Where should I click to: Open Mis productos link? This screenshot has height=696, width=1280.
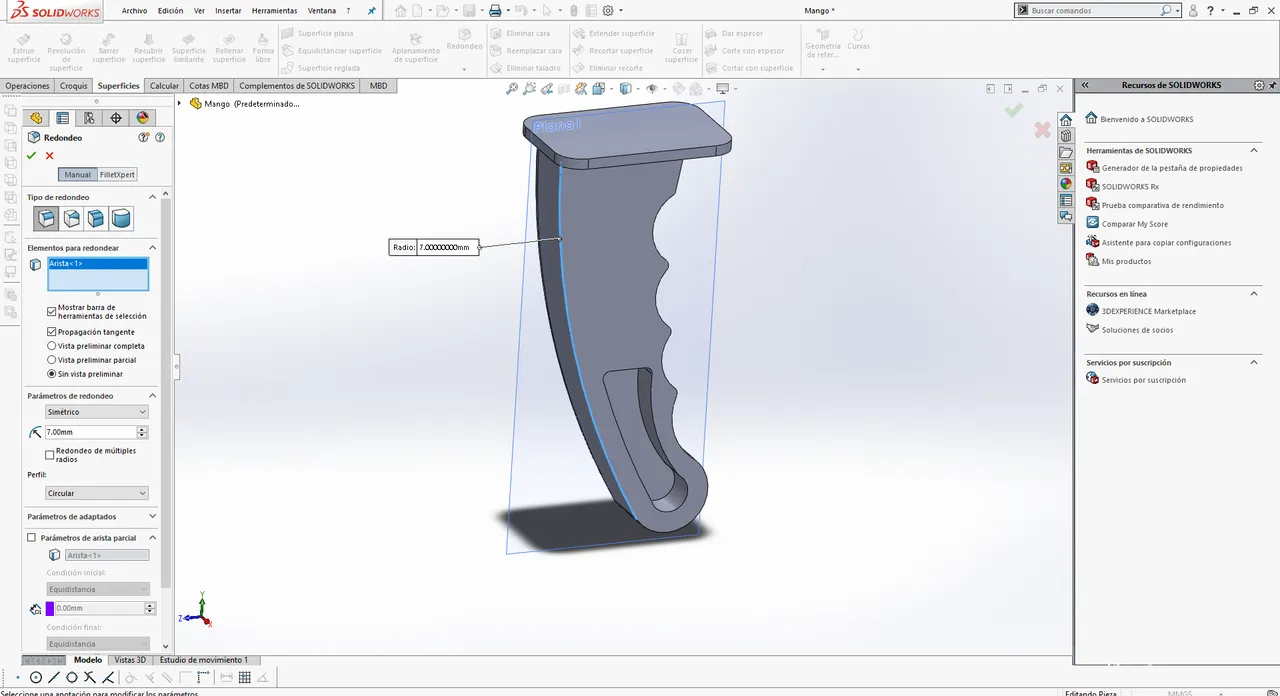(1126, 261)
